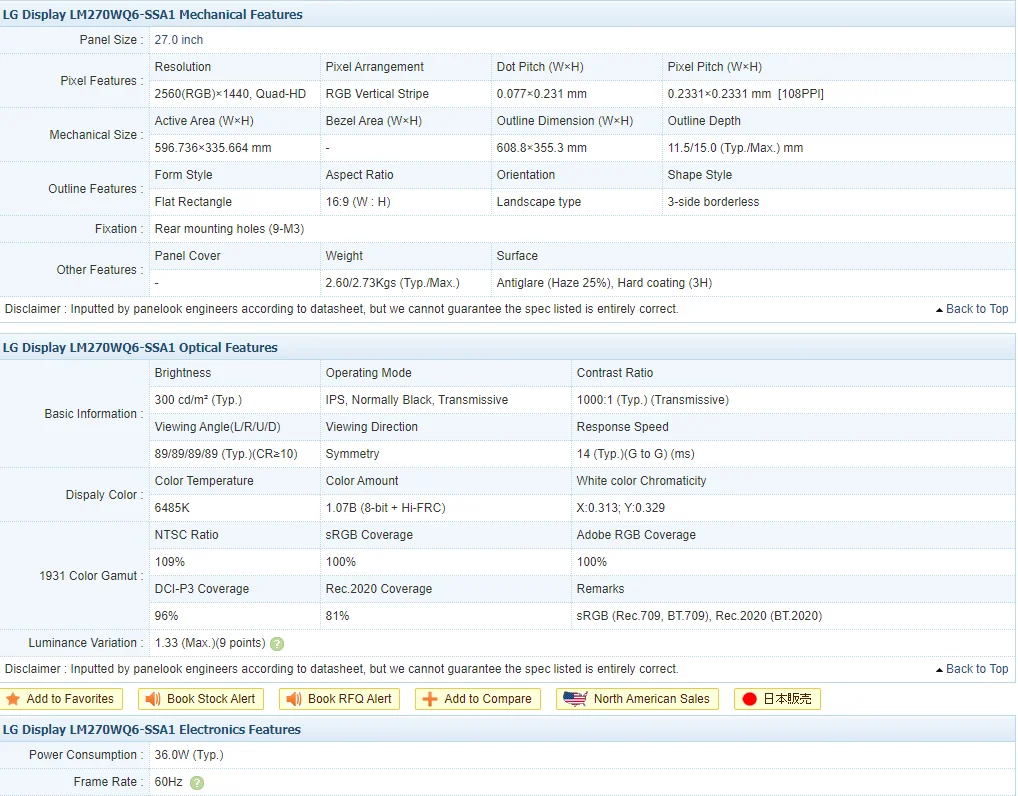Click the 60Hz frame rate value
1018x796 pixels.
(x=168, y=782)
